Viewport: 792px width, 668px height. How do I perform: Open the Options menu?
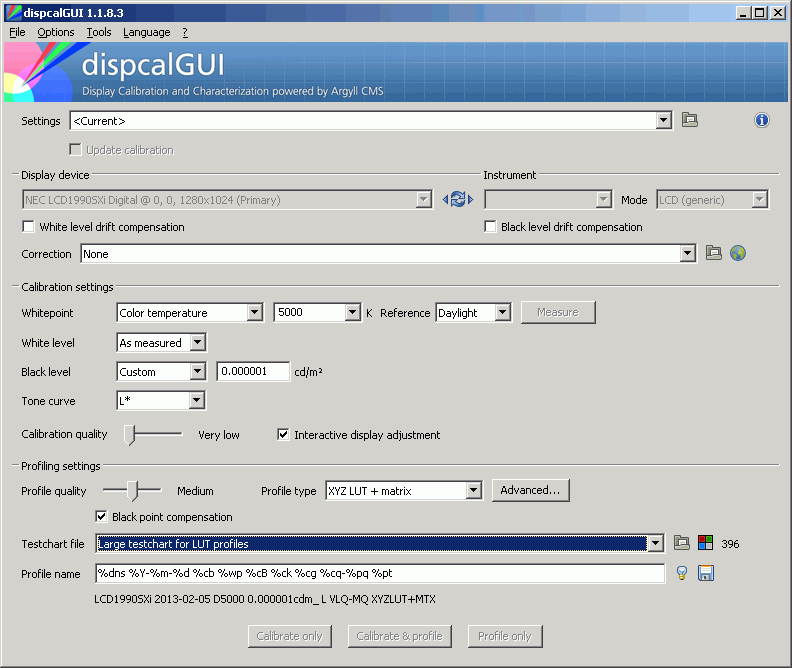56,32
